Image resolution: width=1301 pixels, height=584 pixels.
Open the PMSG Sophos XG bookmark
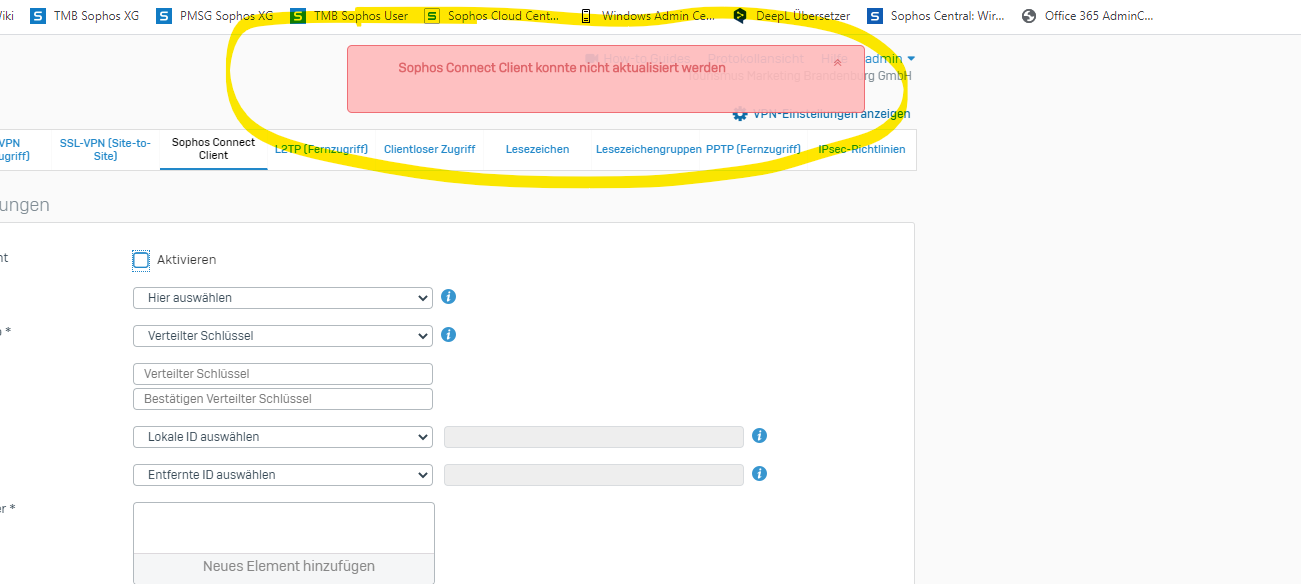[x=215, y=16]
